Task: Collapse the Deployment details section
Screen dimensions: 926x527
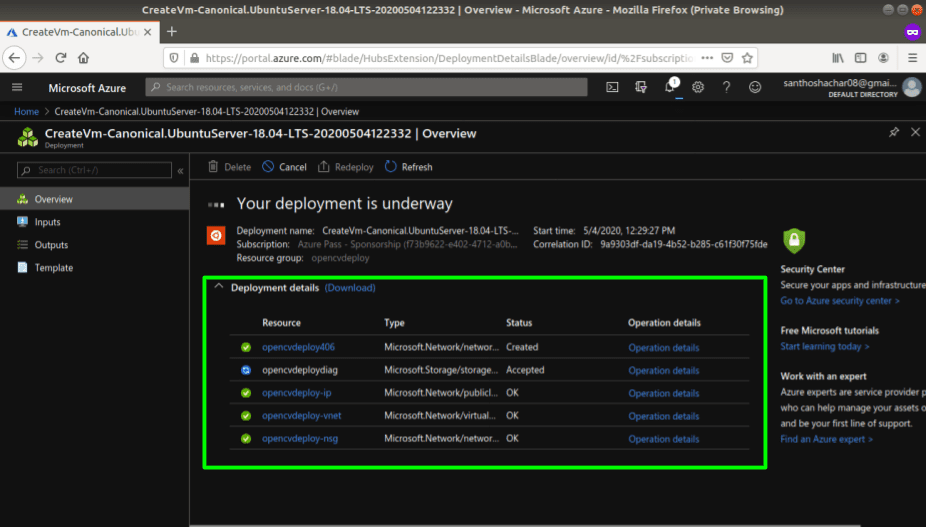Action: tap(219, 287)
